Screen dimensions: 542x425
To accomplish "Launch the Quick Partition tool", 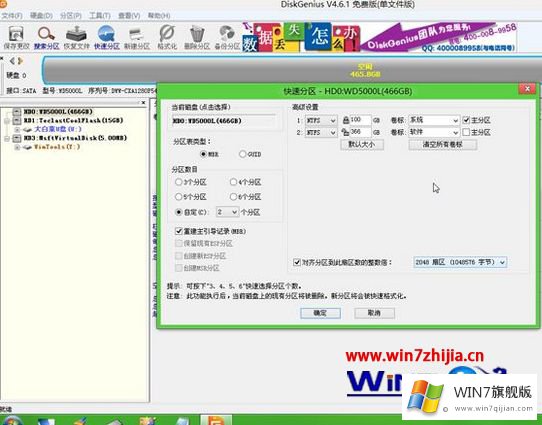I will tap(106, 37).
